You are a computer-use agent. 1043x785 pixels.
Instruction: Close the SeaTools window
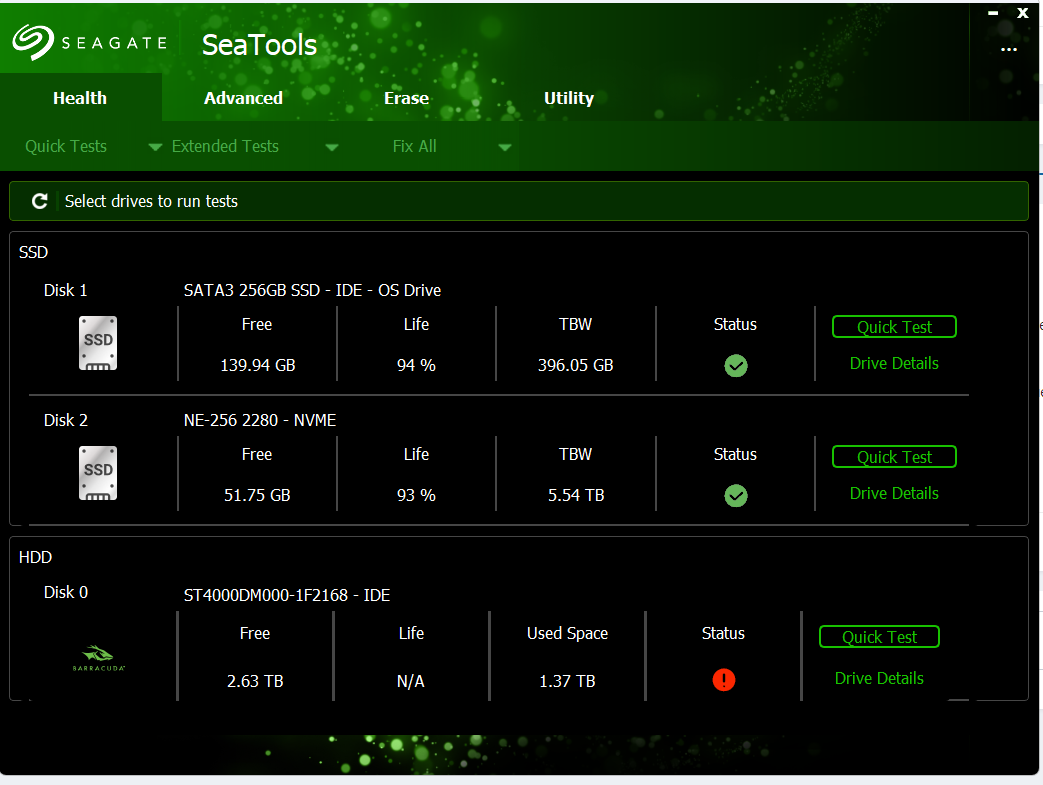pyautogui.click(x=1023, y=13)
